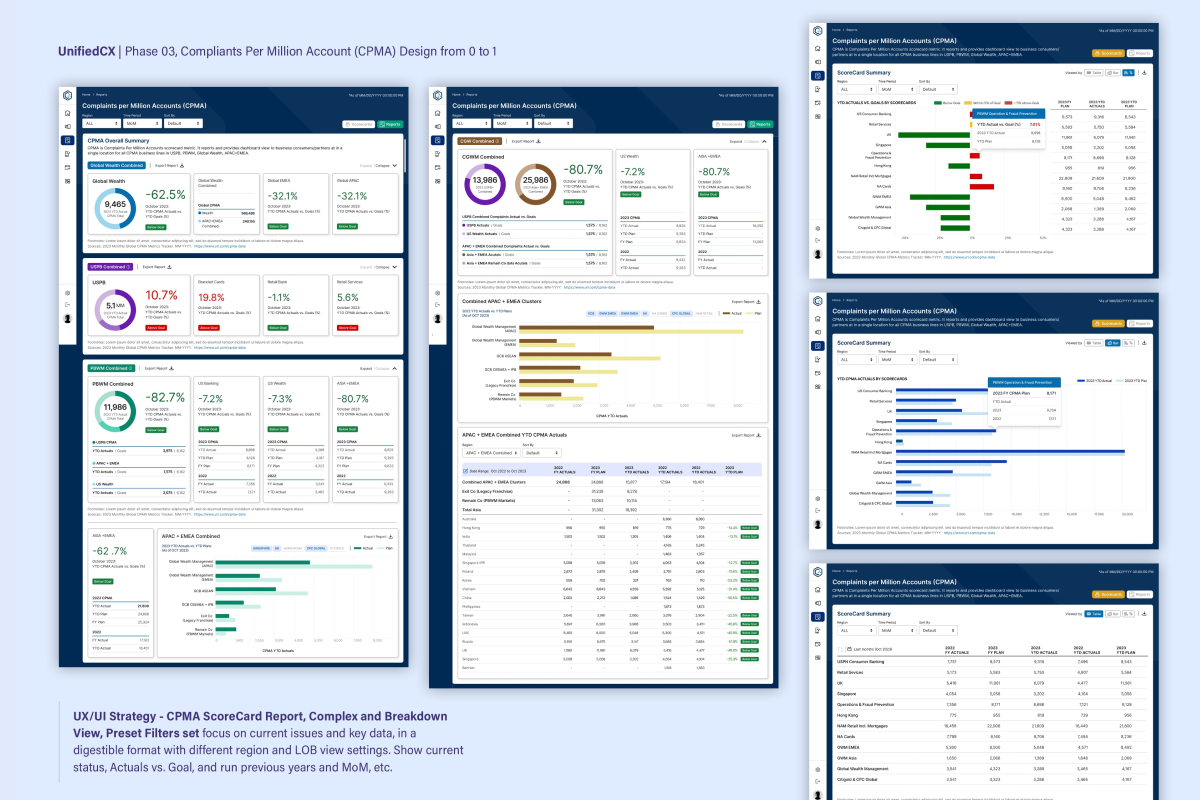Select Reports tab button in CPMA Overall Summary screen

[390, 124]
